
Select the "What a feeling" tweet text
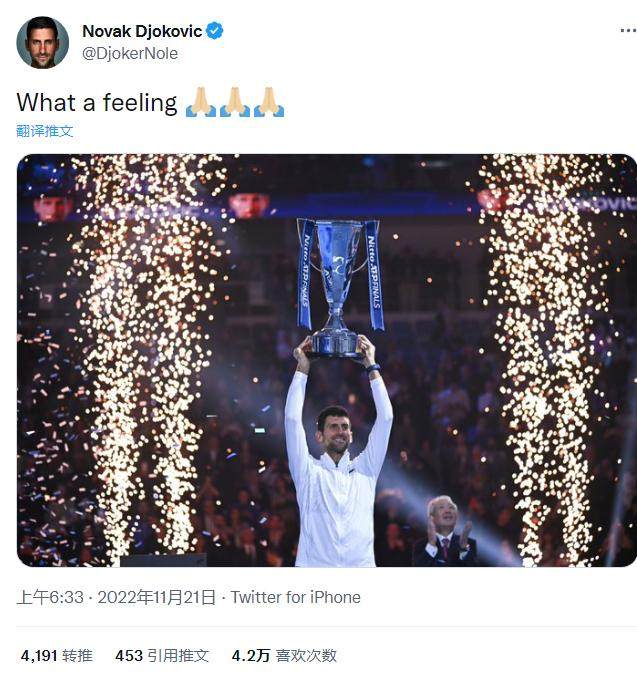click(97, 102)
